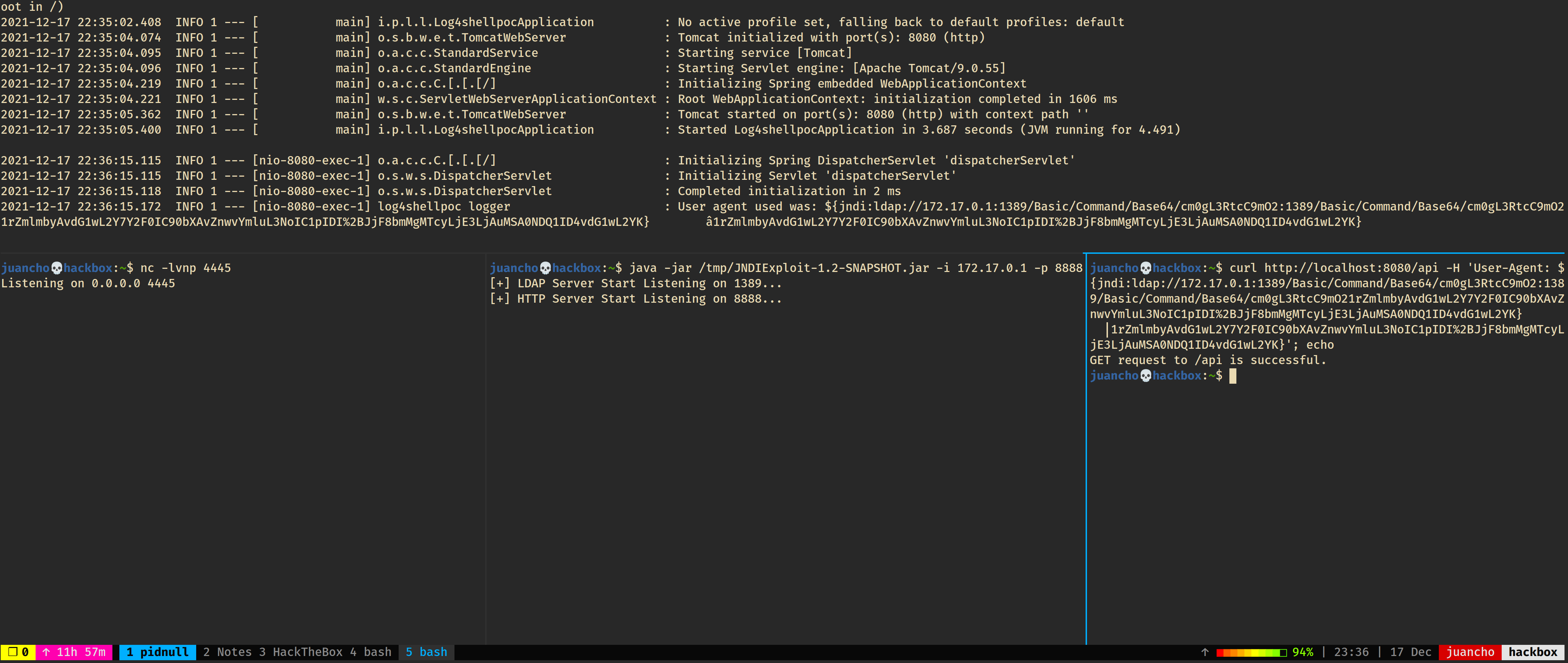Click the uptime arrow 11h 57m segment
Screen dimensions: 1568x663
tap(74, 652)
